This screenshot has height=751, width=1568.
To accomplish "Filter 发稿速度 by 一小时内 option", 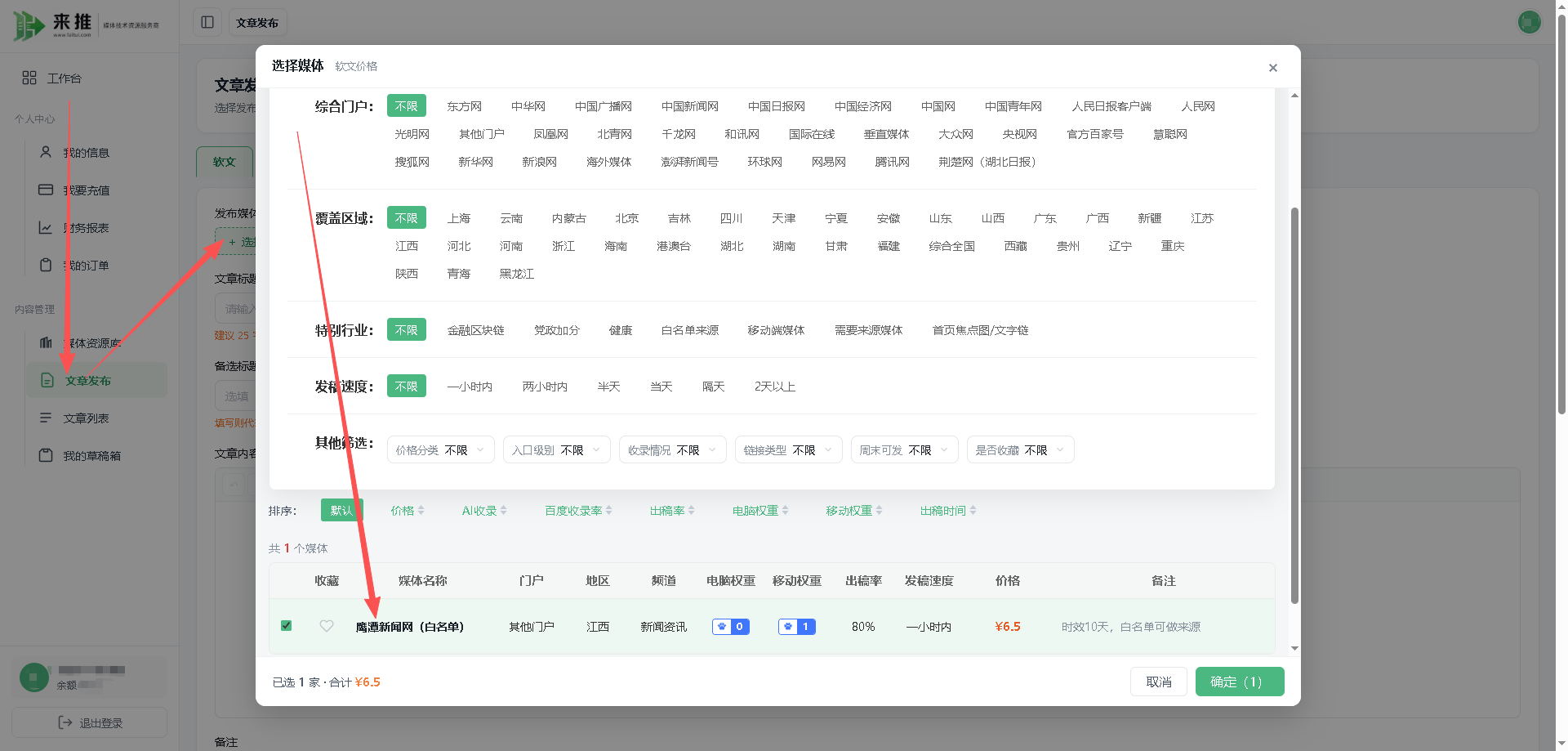I will pyautogui.click(x=470, y=387).
